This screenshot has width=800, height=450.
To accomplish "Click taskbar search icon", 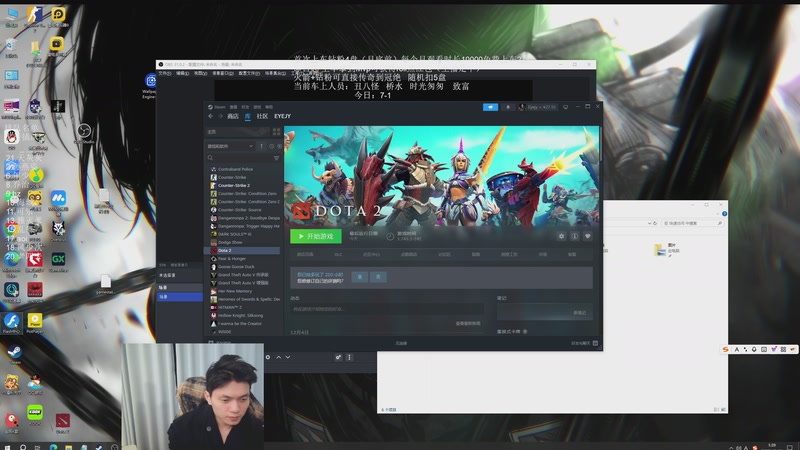I will 23,447.
